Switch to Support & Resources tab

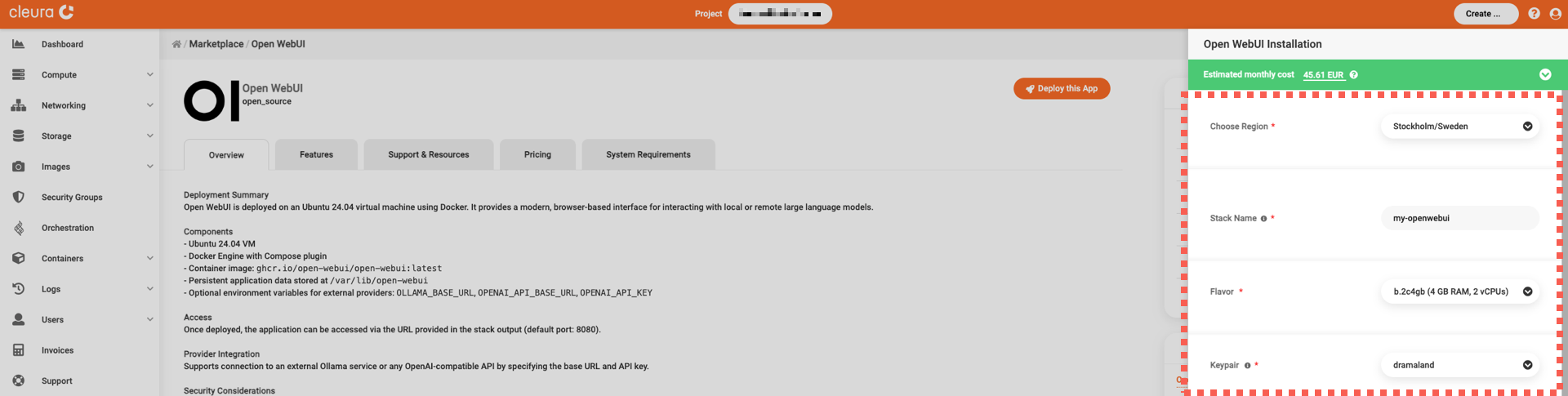coord(429,154)
